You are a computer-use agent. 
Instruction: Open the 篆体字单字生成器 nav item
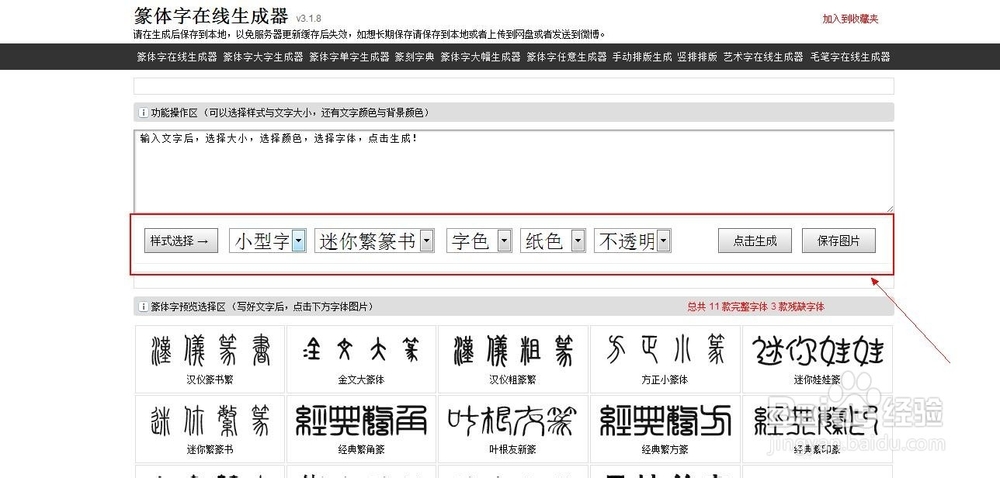(349, 57)
